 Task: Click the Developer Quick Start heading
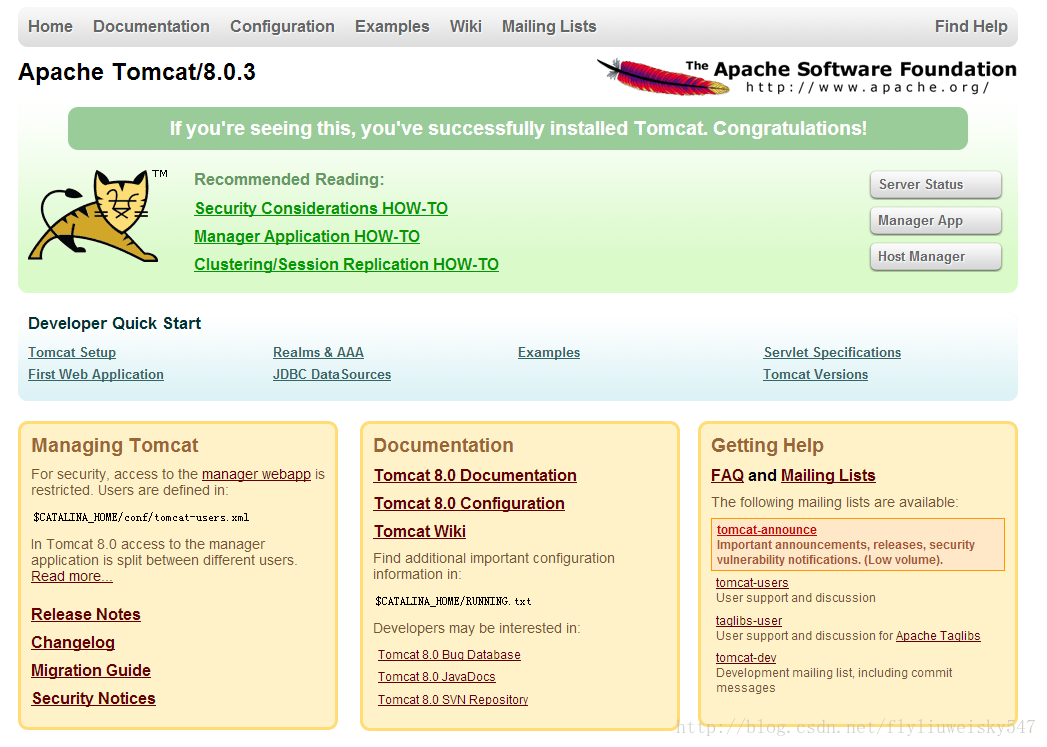pos(114,324)
